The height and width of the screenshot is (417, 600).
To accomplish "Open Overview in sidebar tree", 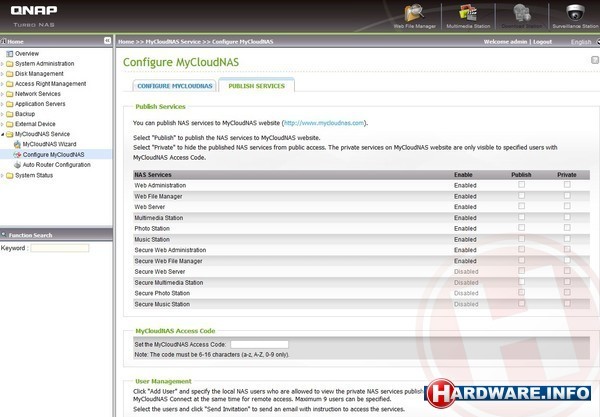I will [27, 54].
